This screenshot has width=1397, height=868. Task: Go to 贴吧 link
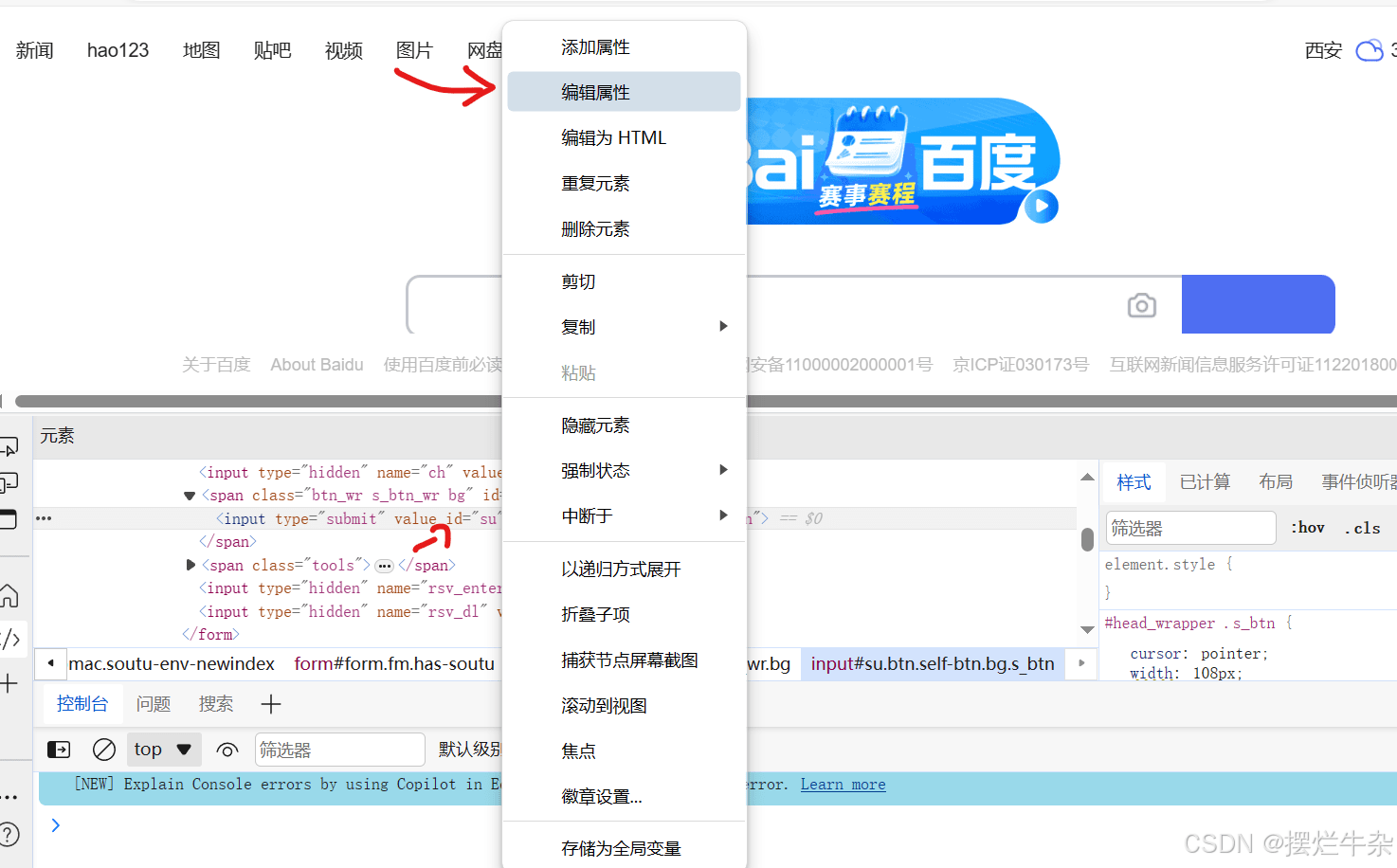pos(272,50)
